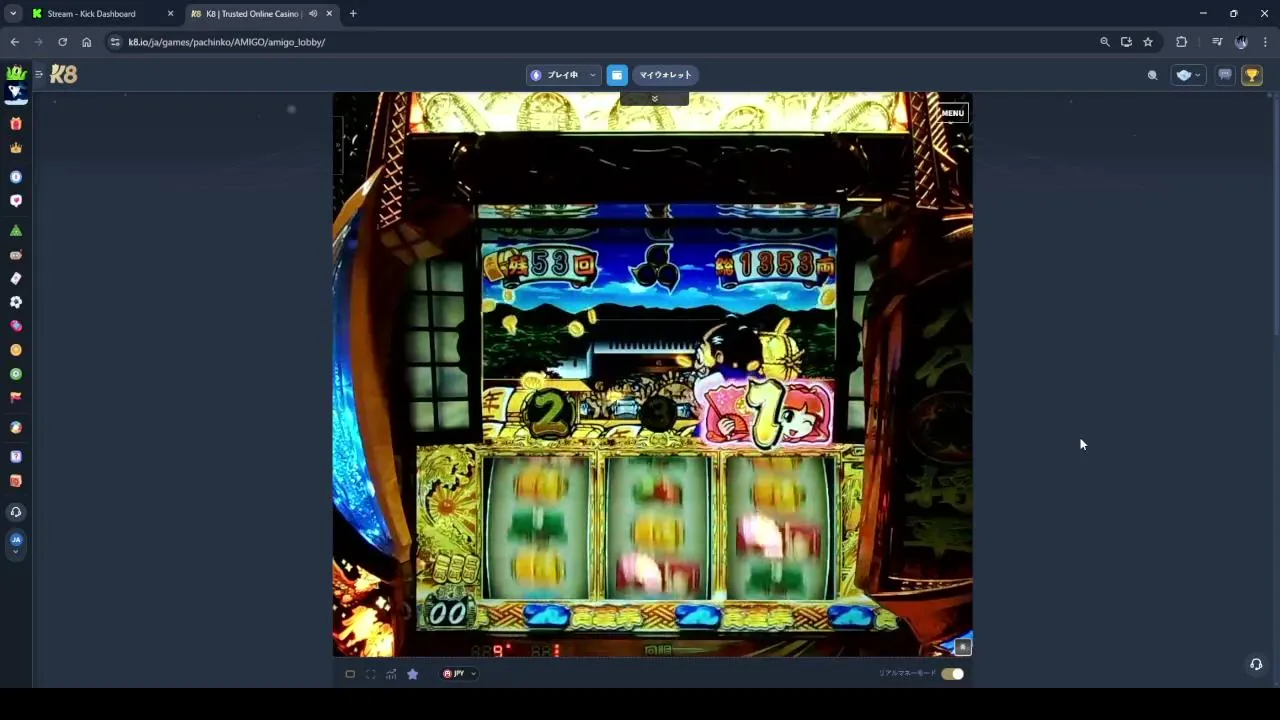Open the headset support icon in sidebar
1280x720 pixels.
pyautogui.click(x=15, y=512)
